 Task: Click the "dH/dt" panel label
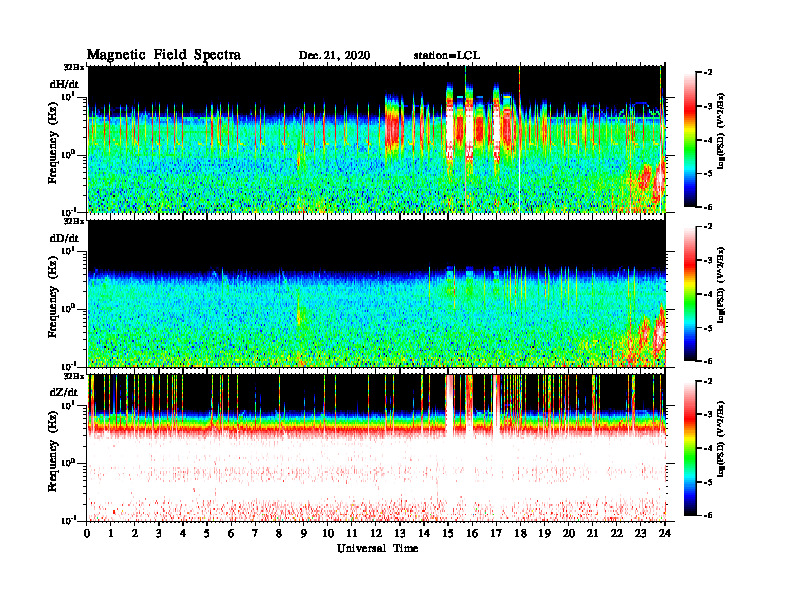64,84
